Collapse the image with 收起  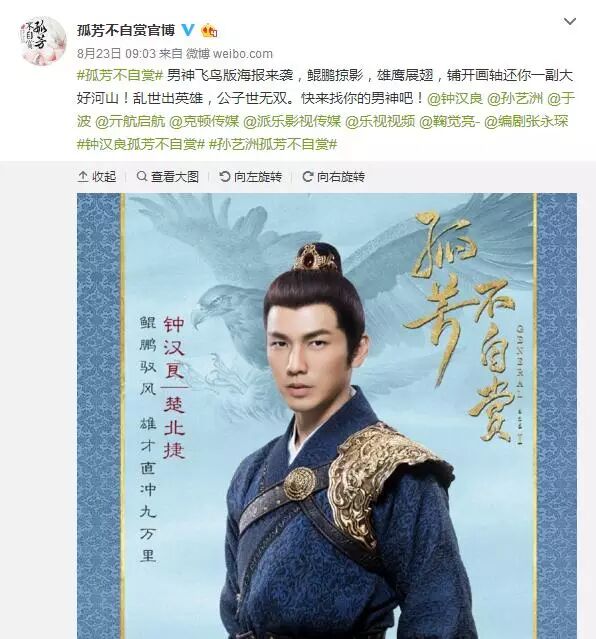coord(97,176)
